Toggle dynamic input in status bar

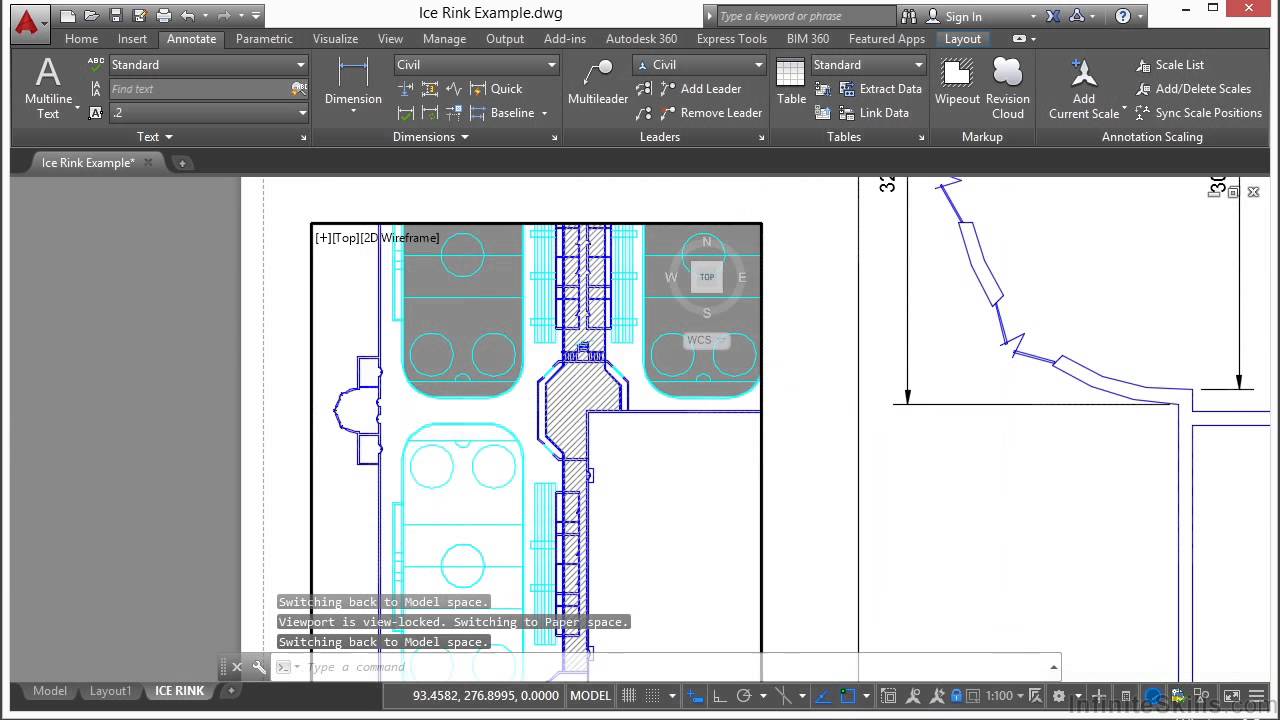click(695, 696)
